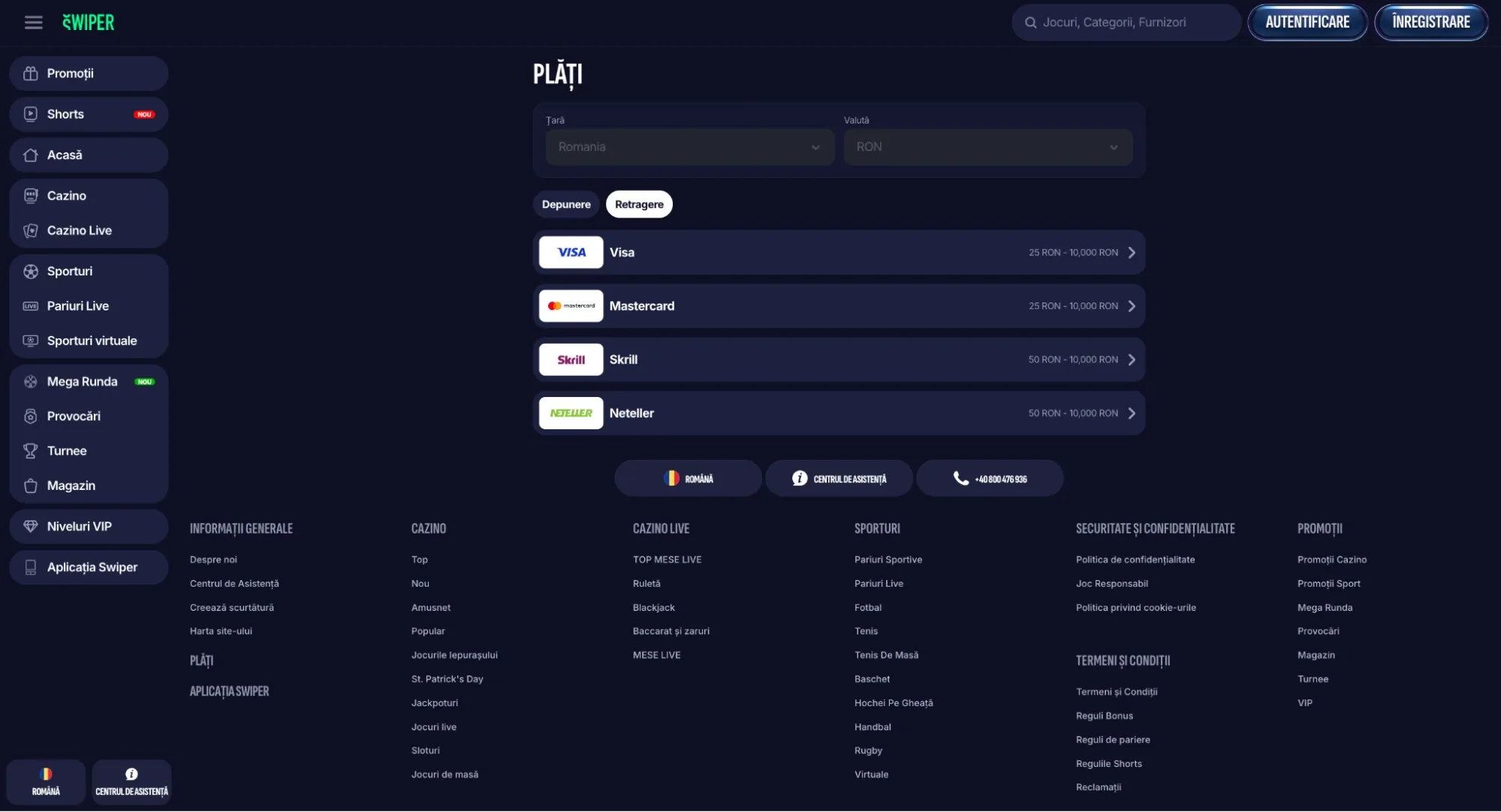The height and width of the screenshot is (812, 1501).
Task: Expand the Skrill method chevron
Action: (x=1132, y=359)
